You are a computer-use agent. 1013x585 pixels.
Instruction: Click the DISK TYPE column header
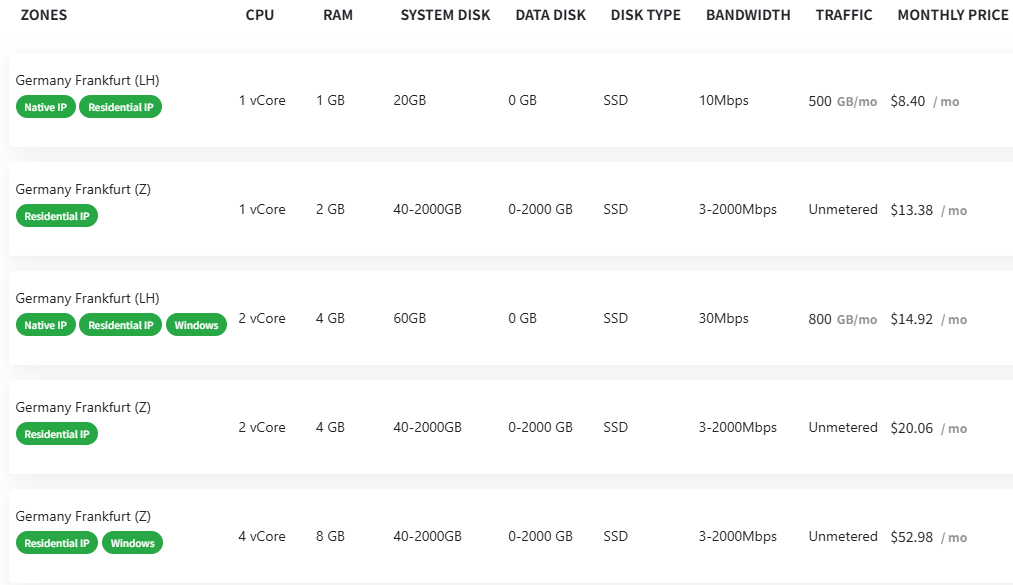point(645,15)
